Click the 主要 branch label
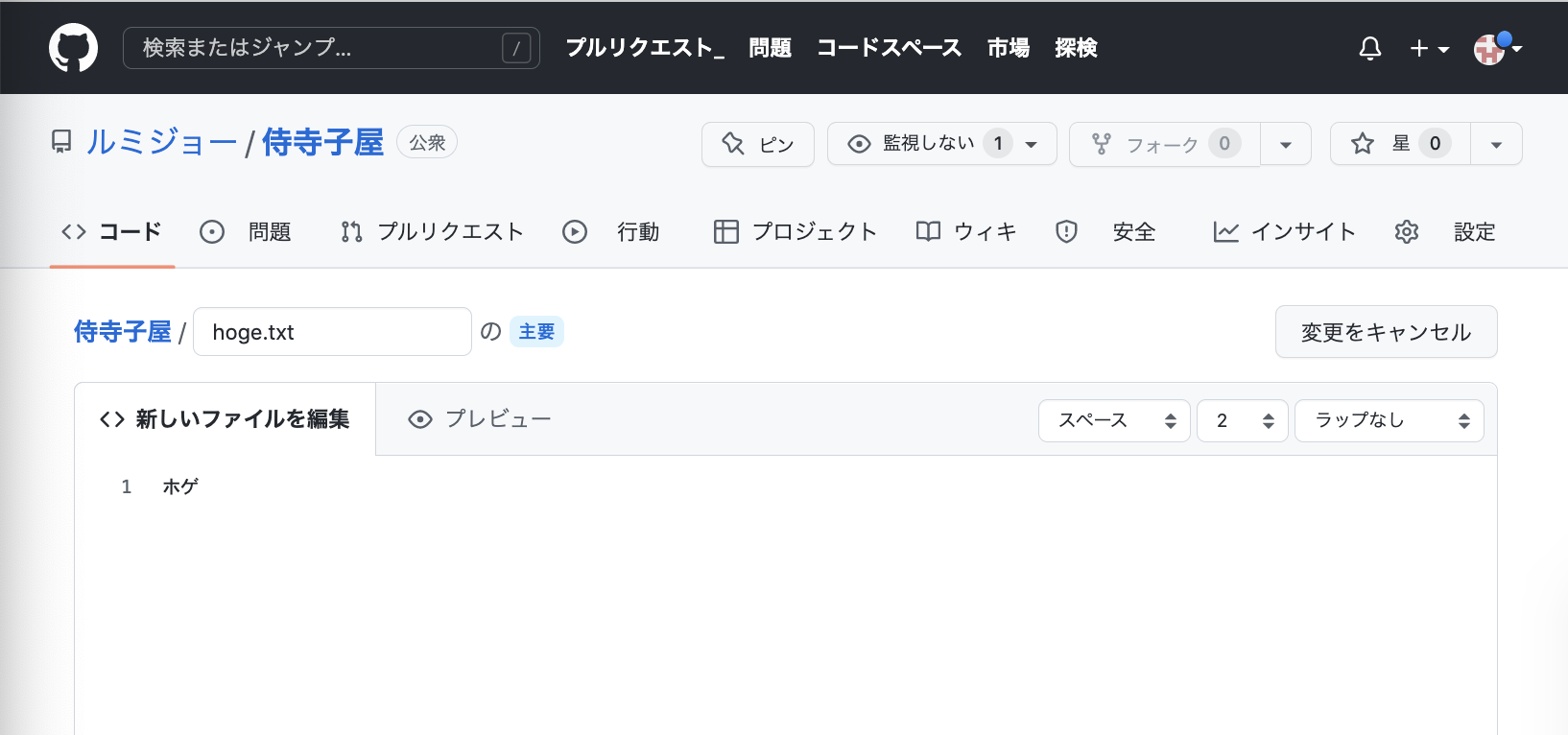Screen dimensions: 1568x735 coord(536,332)
